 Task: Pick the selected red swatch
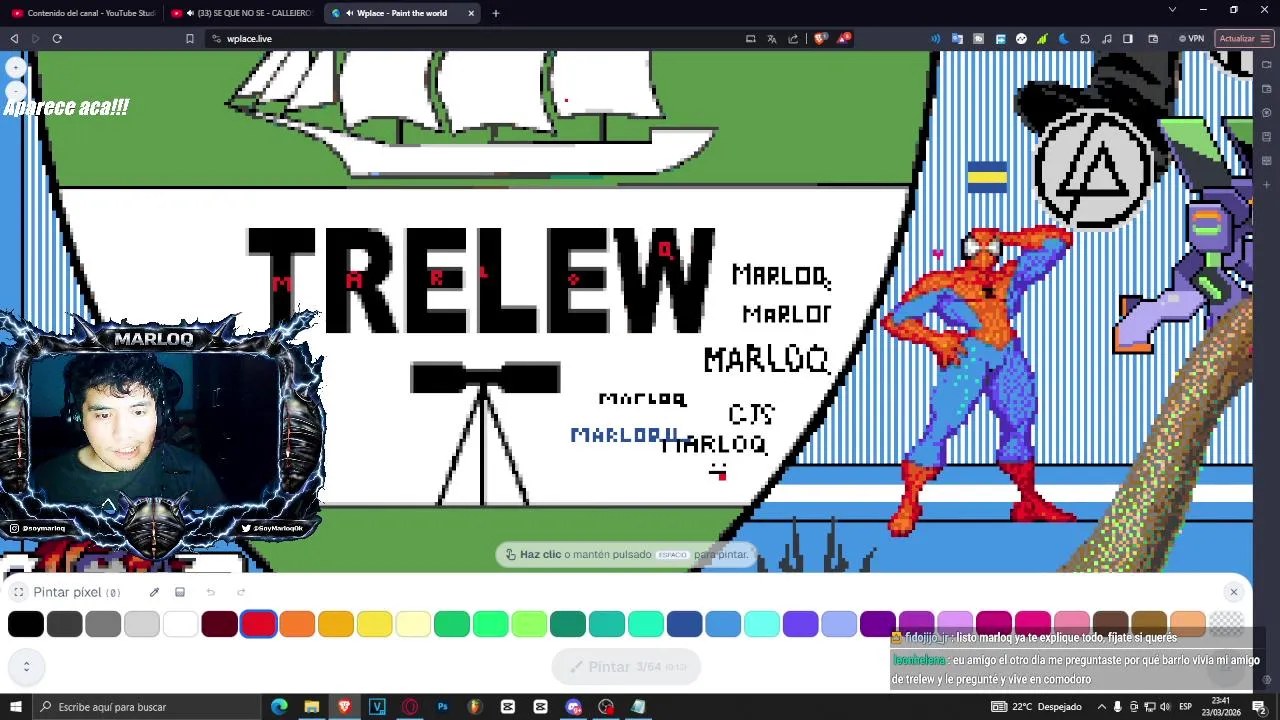tap(258, 624)
